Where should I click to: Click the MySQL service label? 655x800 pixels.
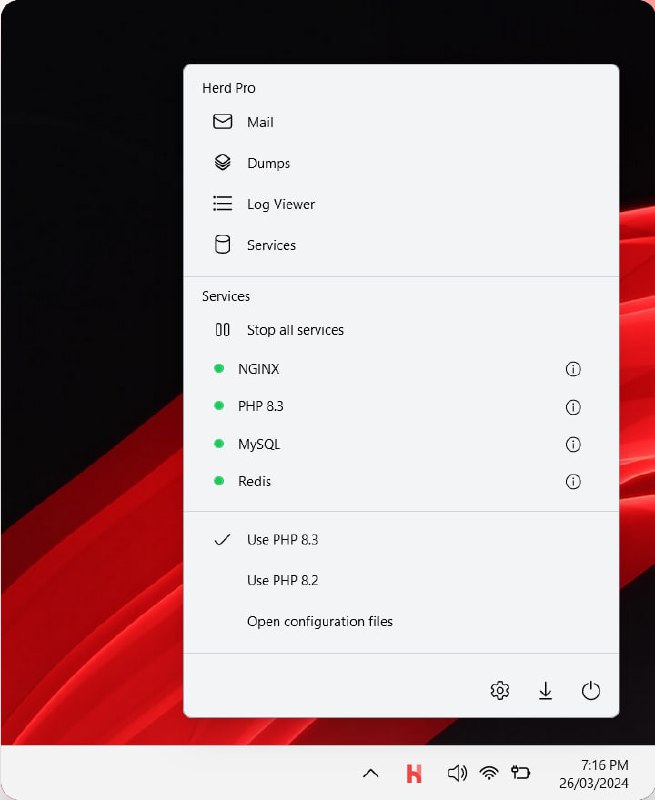259,444
